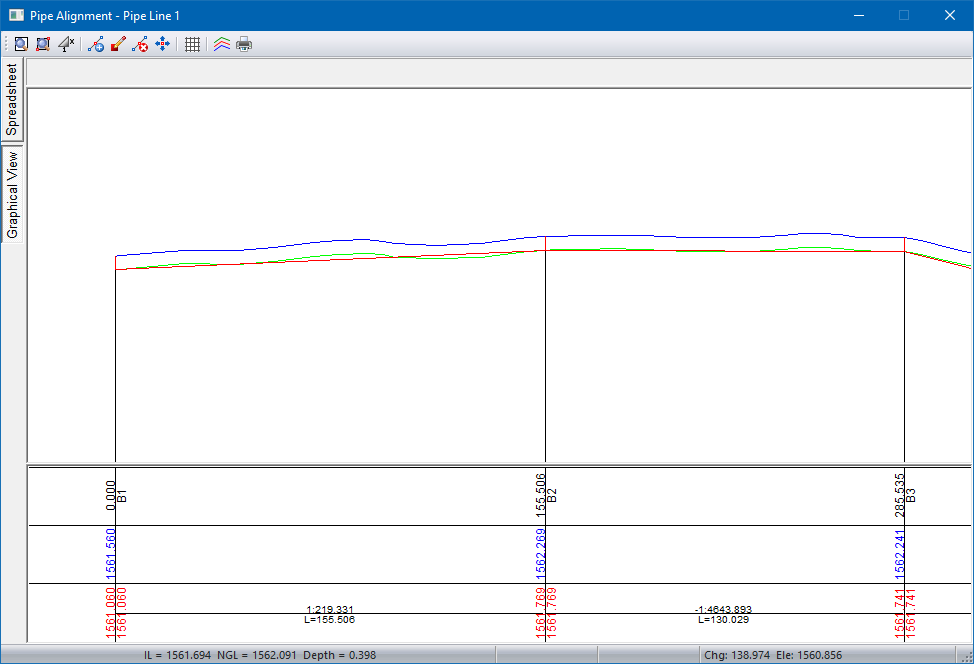Select the add node tool
Image resolution: width=974 pixels, height=664 pixels.
click(x=96, y=44)
